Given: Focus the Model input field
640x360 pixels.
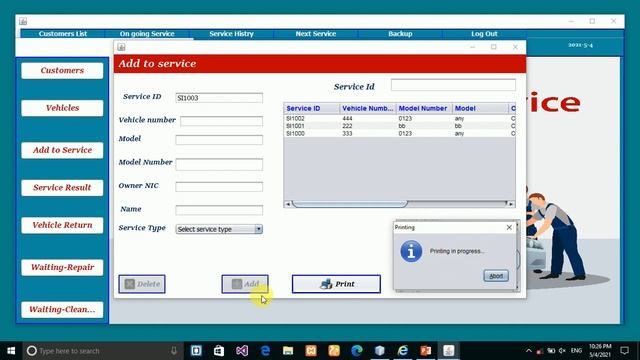Looking at the screenshot, I should pyautogui.click(x=219, y=140).
